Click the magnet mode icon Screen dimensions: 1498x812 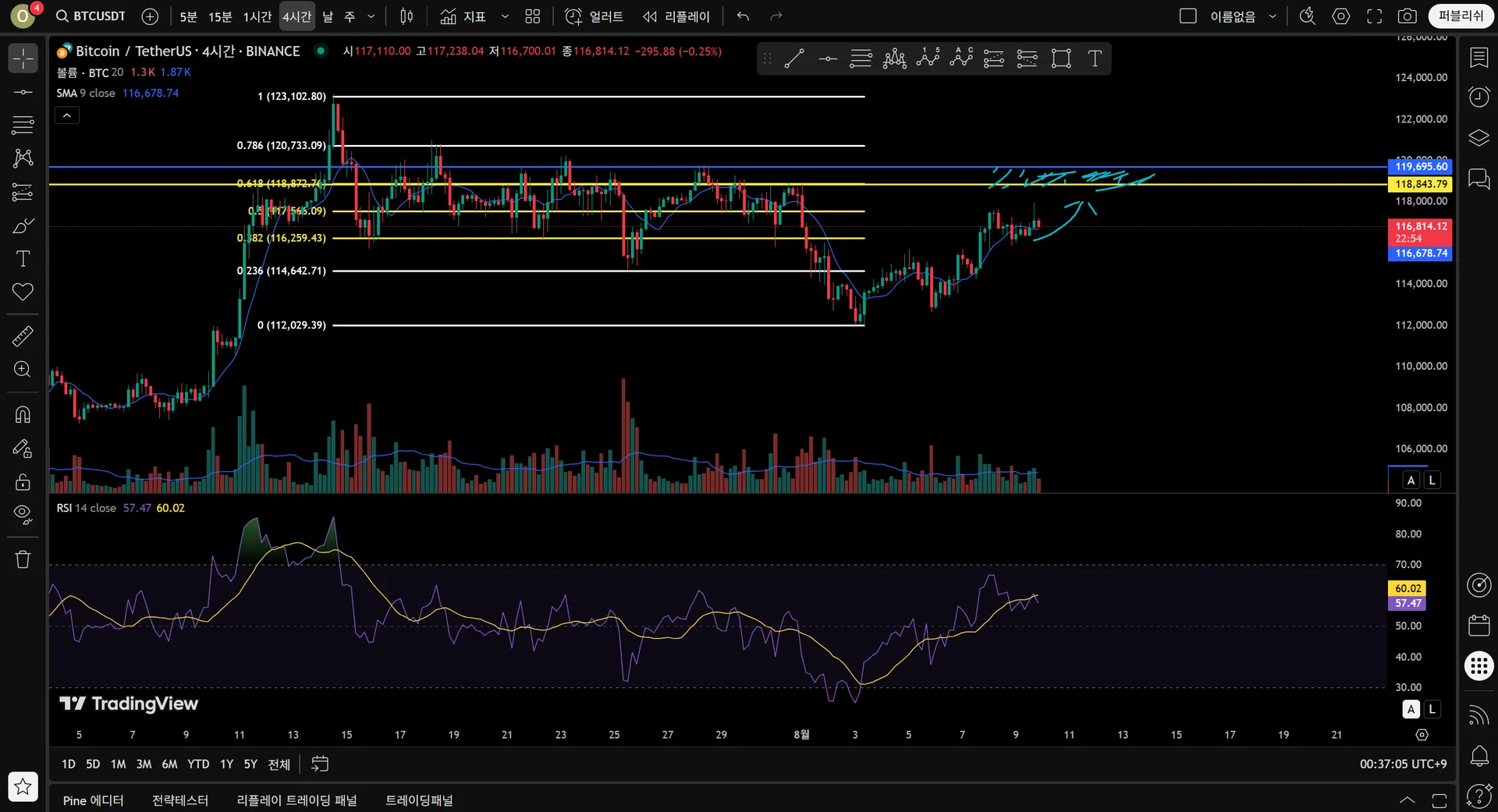coord(23,414)
